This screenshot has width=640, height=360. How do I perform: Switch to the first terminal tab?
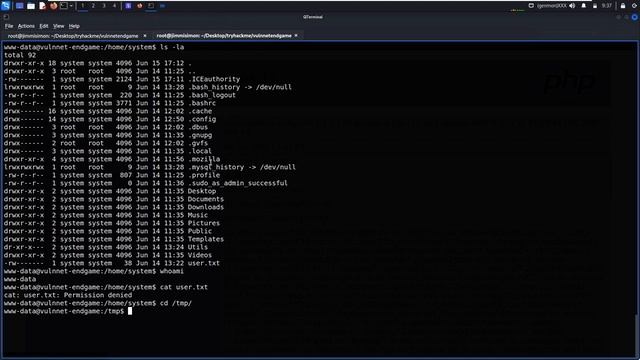click(73, 36)
